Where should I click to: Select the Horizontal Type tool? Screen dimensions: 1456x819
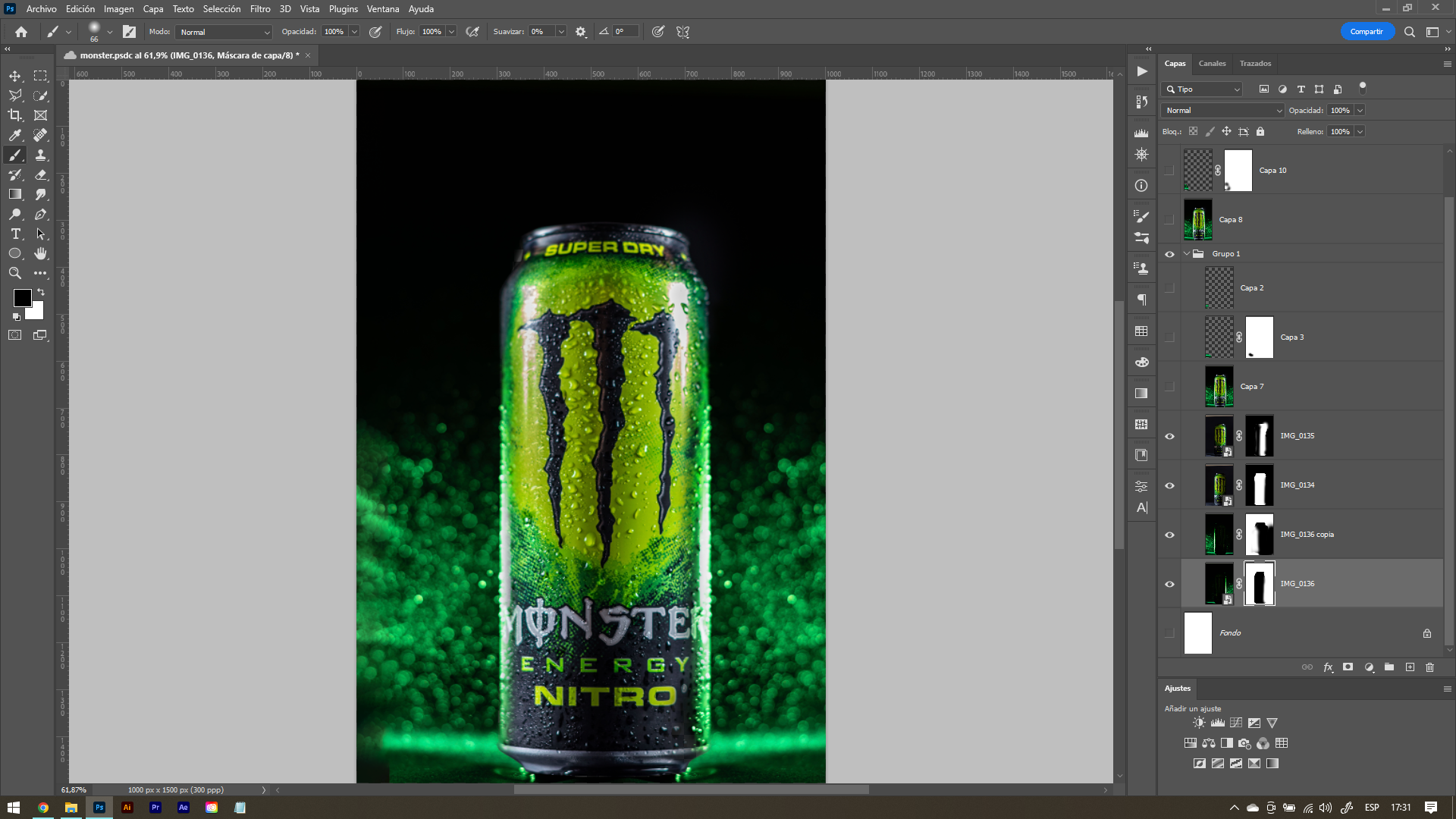[15, 234]
